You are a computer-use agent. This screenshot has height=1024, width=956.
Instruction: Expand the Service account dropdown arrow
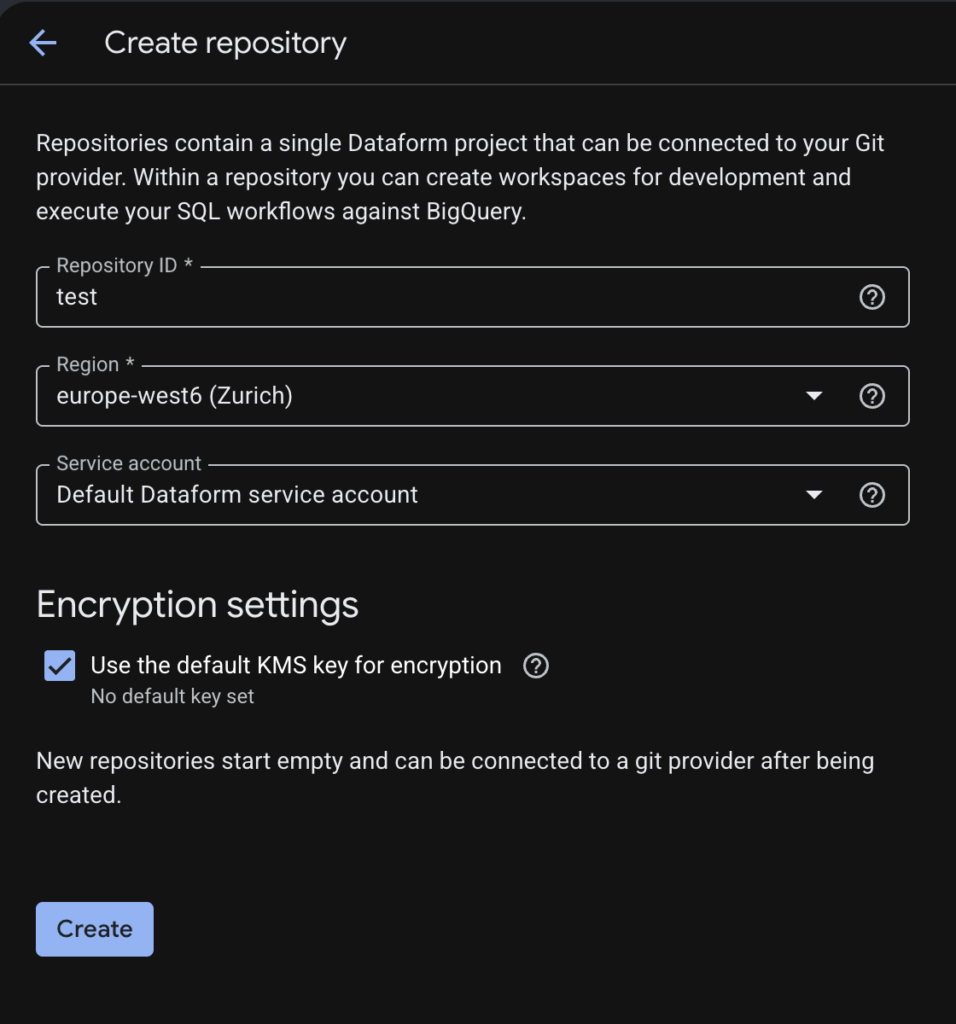click(x=814, y=495)
